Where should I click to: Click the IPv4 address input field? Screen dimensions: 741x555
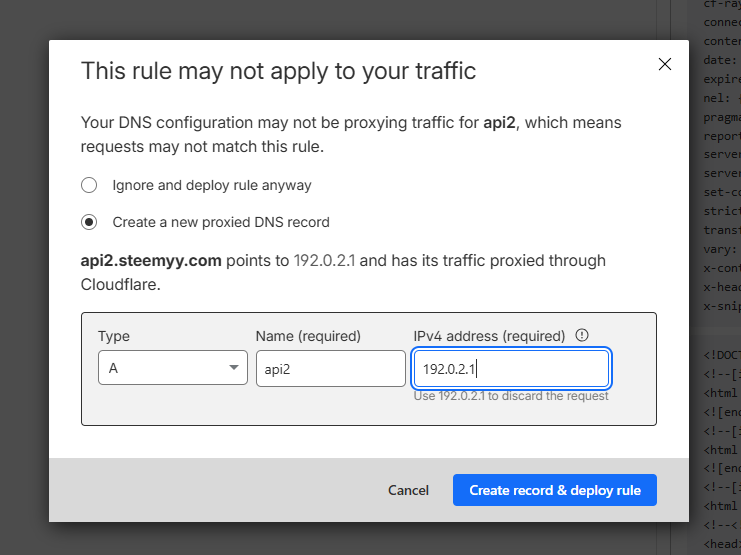(510, 369)
